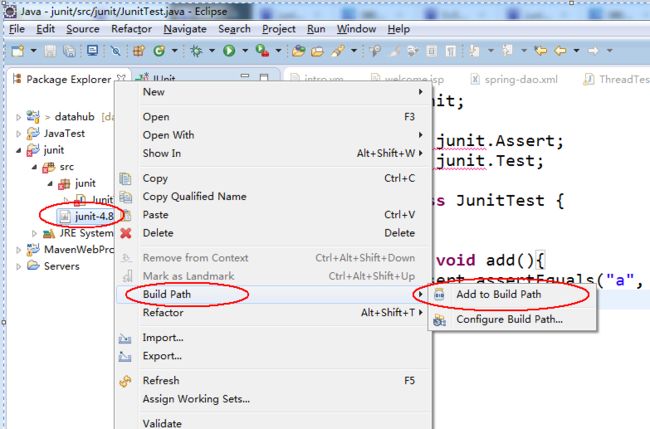Viewport: 650px width, 429px height.
Task: Click the Open Type toolbar icon
Action: (298, 51)
